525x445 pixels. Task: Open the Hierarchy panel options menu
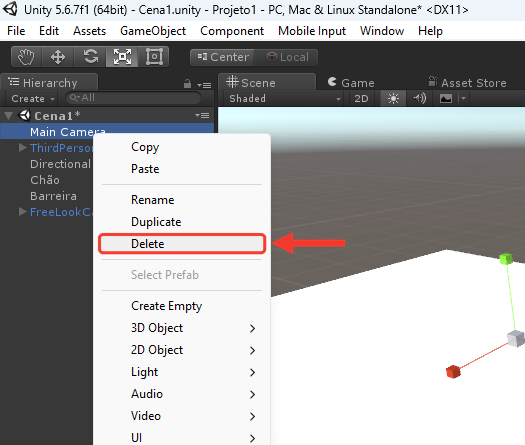click(204, 85)
